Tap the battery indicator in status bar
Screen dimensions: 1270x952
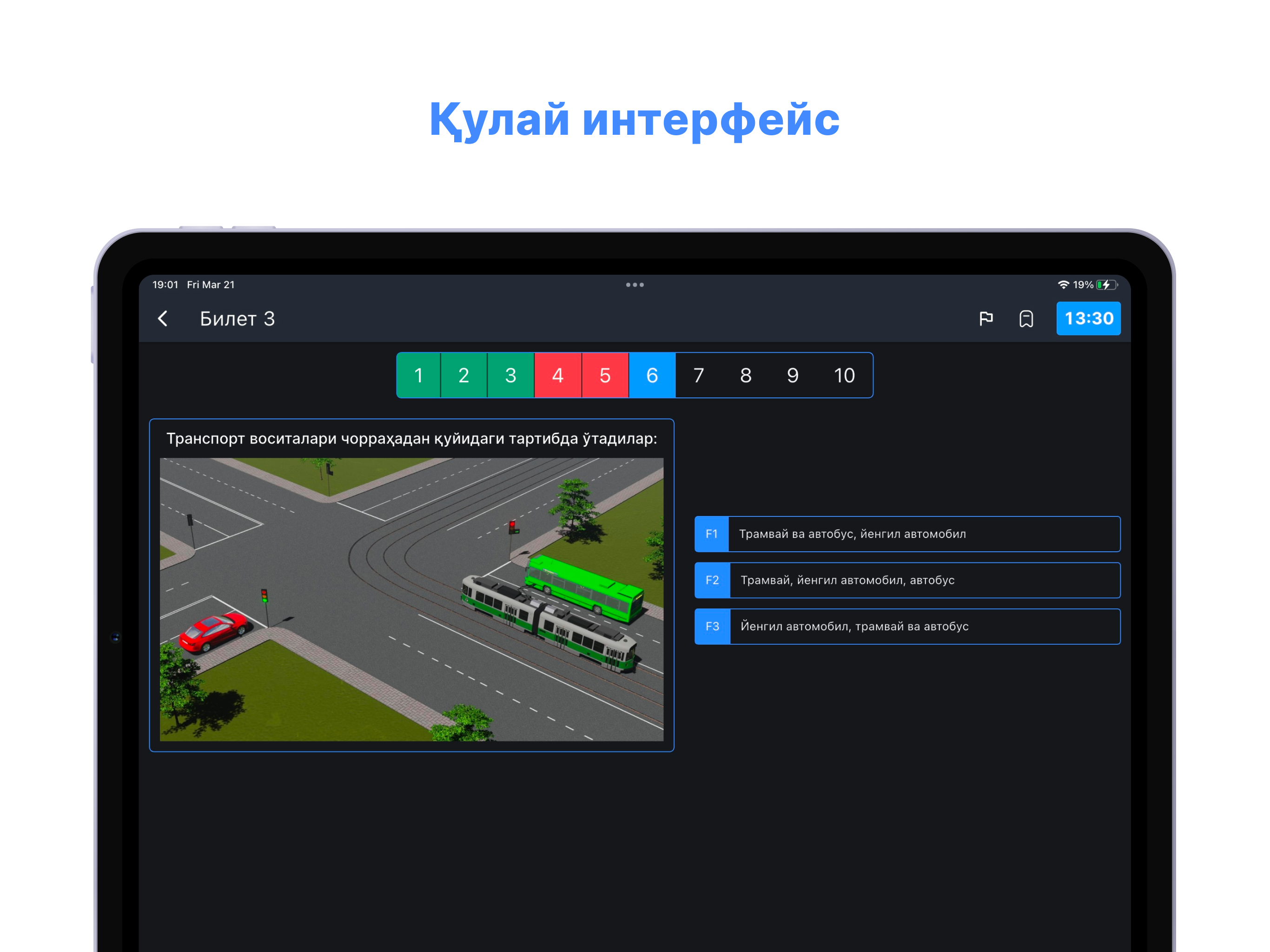coord(1106,285)
